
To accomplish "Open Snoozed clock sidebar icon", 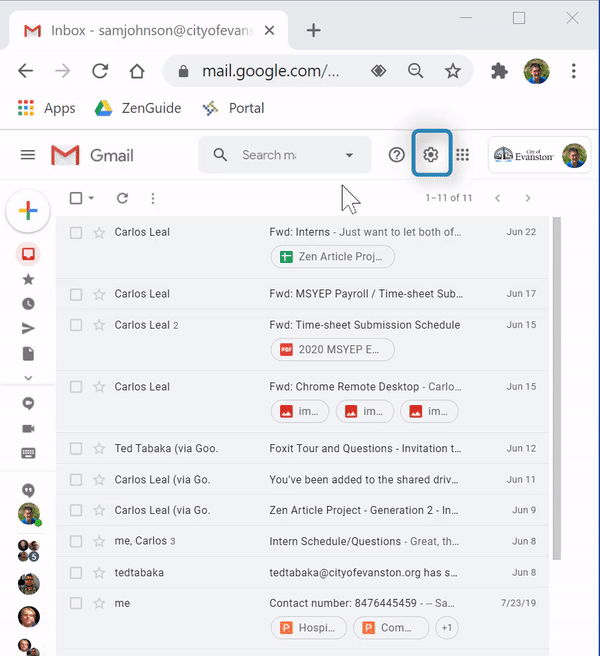I will (28, 304).
